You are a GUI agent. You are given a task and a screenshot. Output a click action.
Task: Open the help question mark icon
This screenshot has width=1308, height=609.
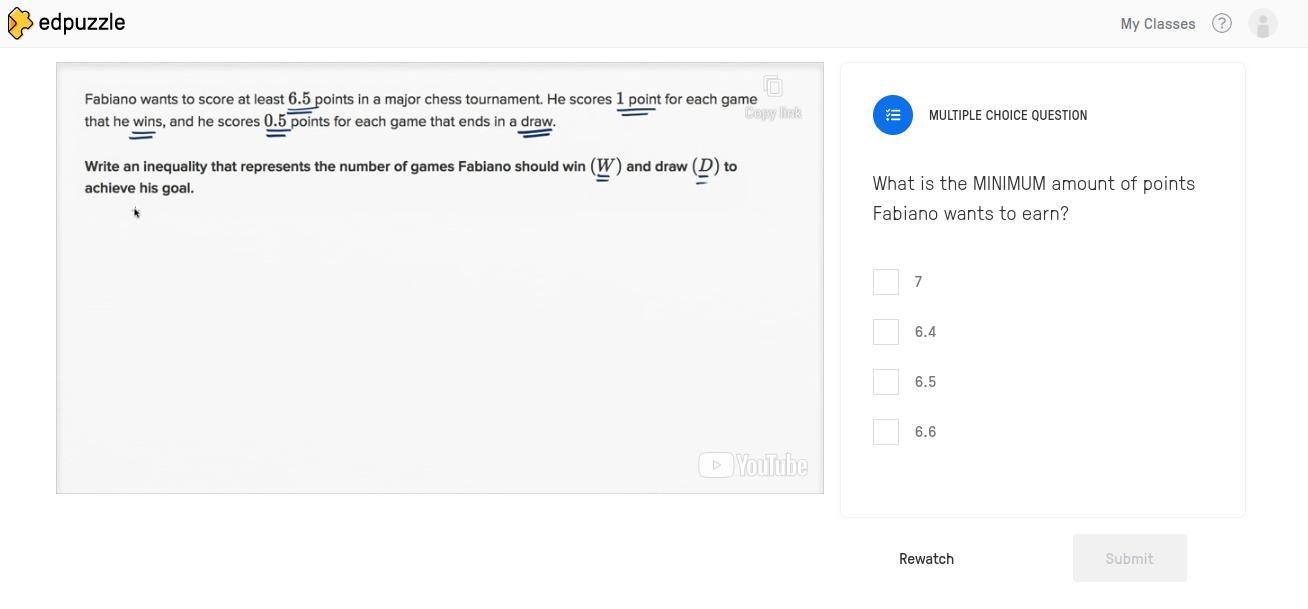coord(1221,23)
